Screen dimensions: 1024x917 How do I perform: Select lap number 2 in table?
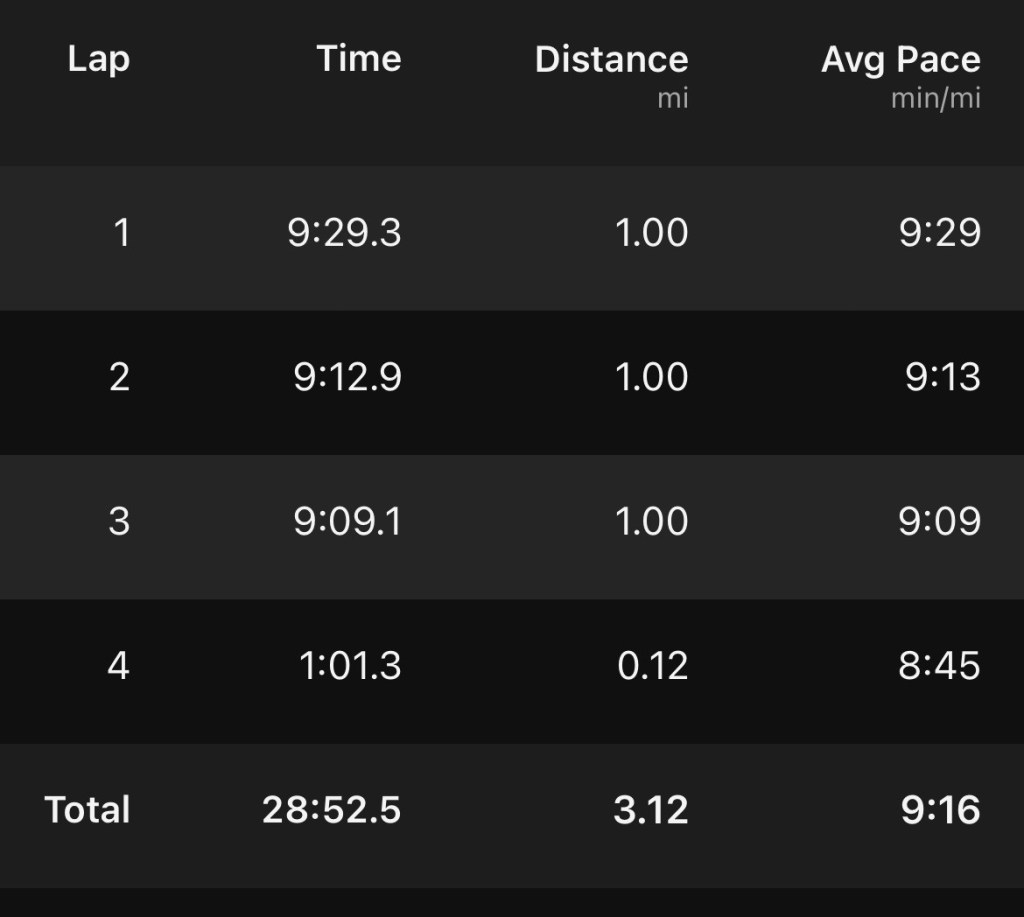(x=119, y=377)
